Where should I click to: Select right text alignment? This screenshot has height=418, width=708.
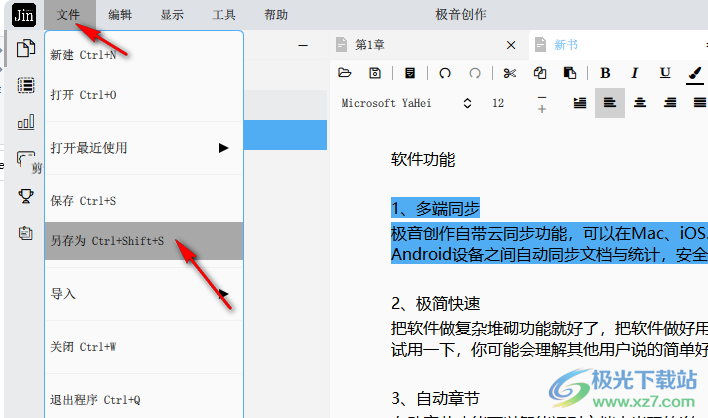670,103
